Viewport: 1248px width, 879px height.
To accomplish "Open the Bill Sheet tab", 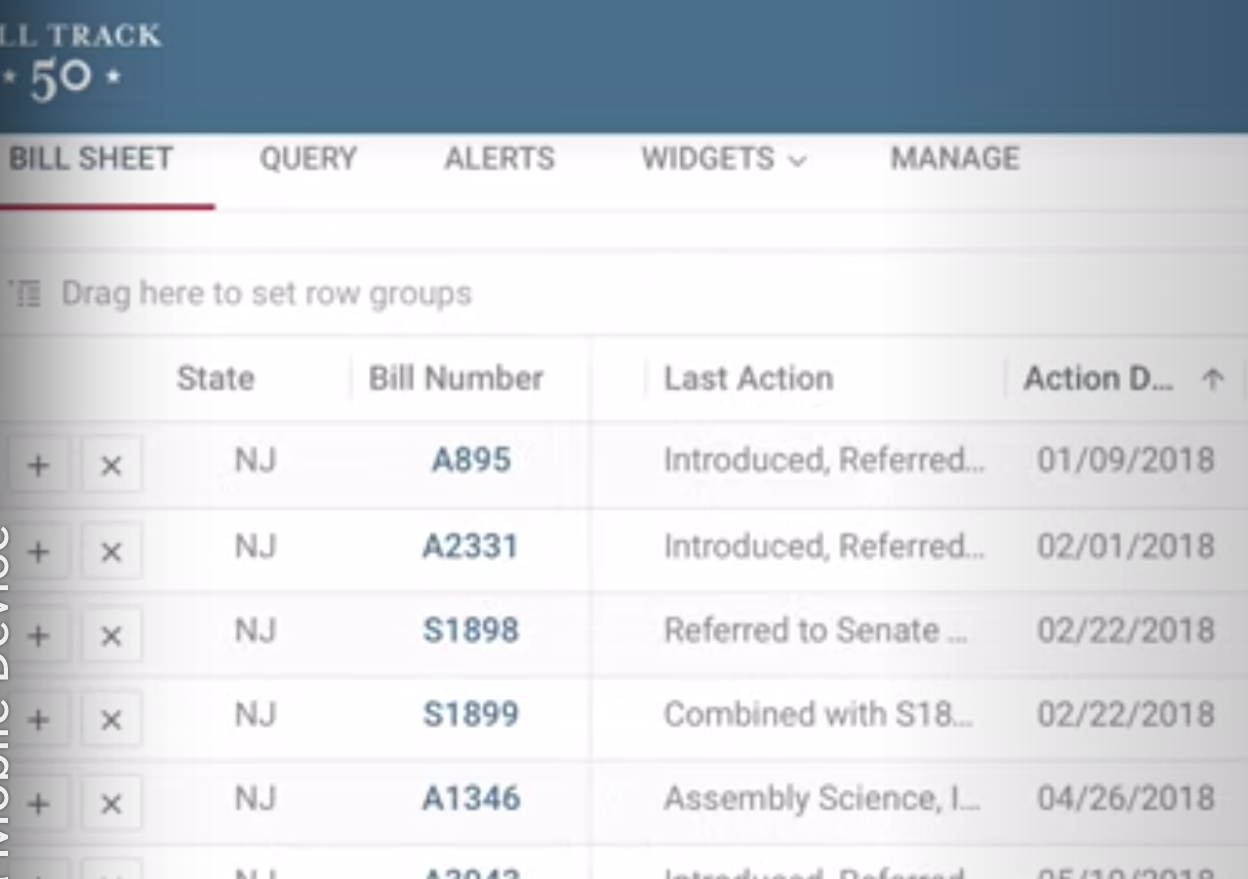I will tap(91, 159).
